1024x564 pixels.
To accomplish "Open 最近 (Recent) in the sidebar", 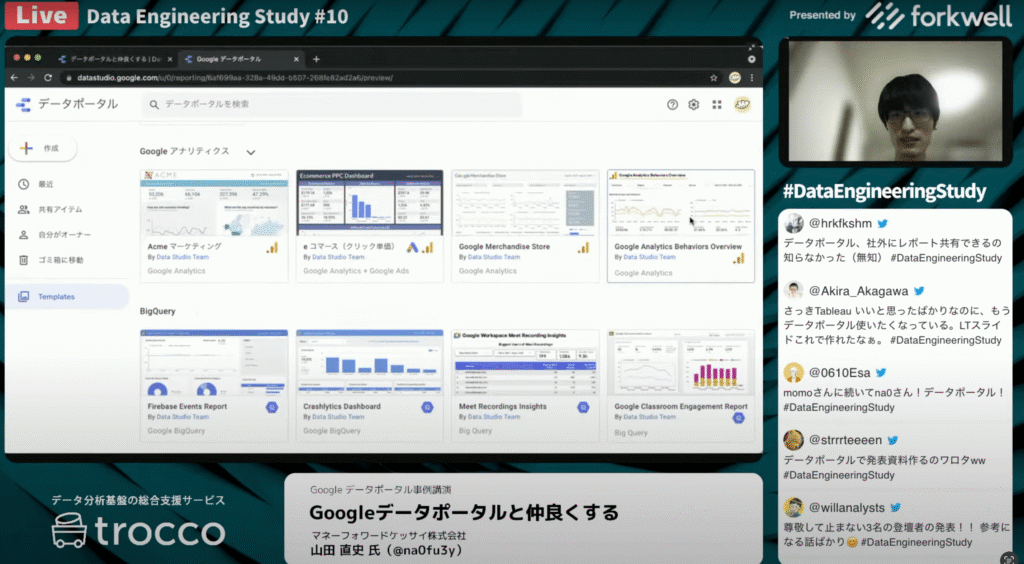I will click(x=46, y=184).
